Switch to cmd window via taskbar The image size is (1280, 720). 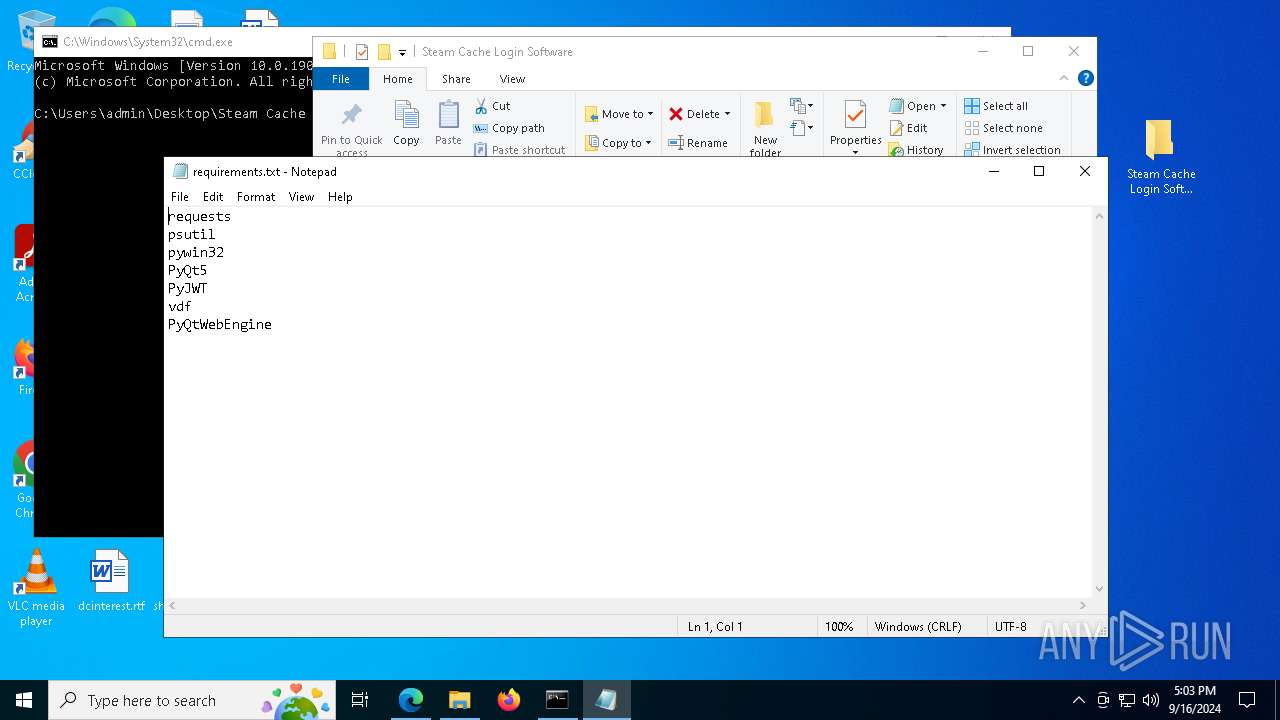557,700
